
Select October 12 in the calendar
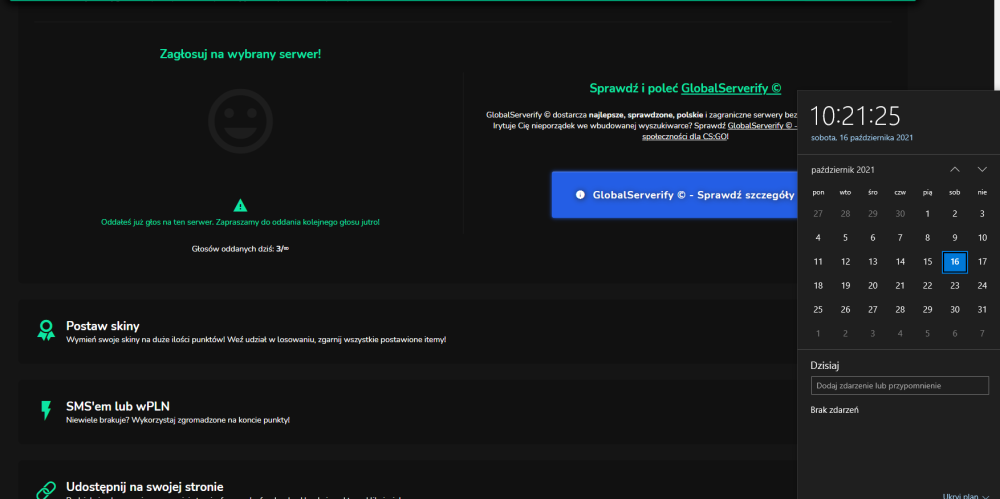click(846, 262)
